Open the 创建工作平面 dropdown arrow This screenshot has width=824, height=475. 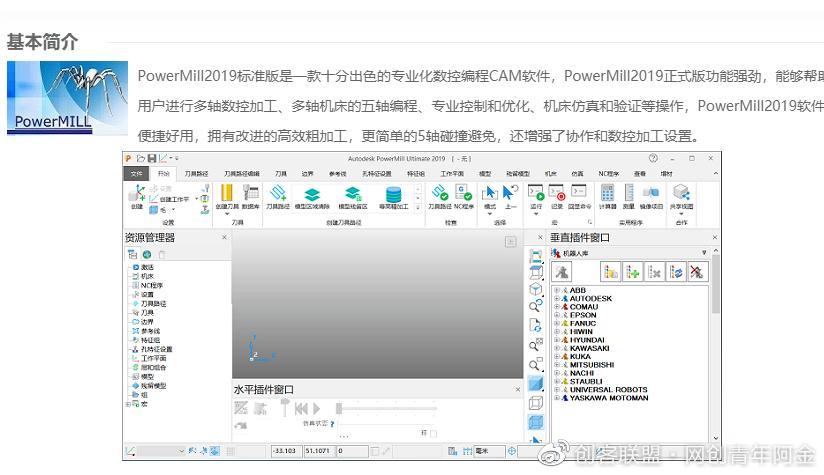click(197, 199)
